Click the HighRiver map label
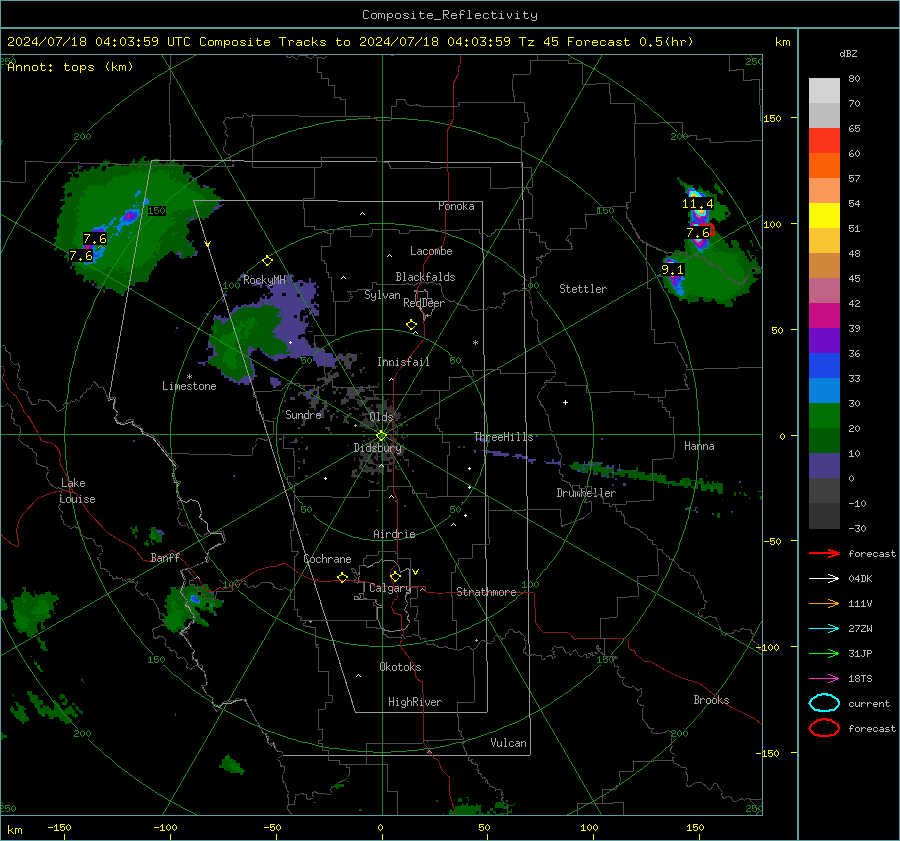 [x=415, y=702]
